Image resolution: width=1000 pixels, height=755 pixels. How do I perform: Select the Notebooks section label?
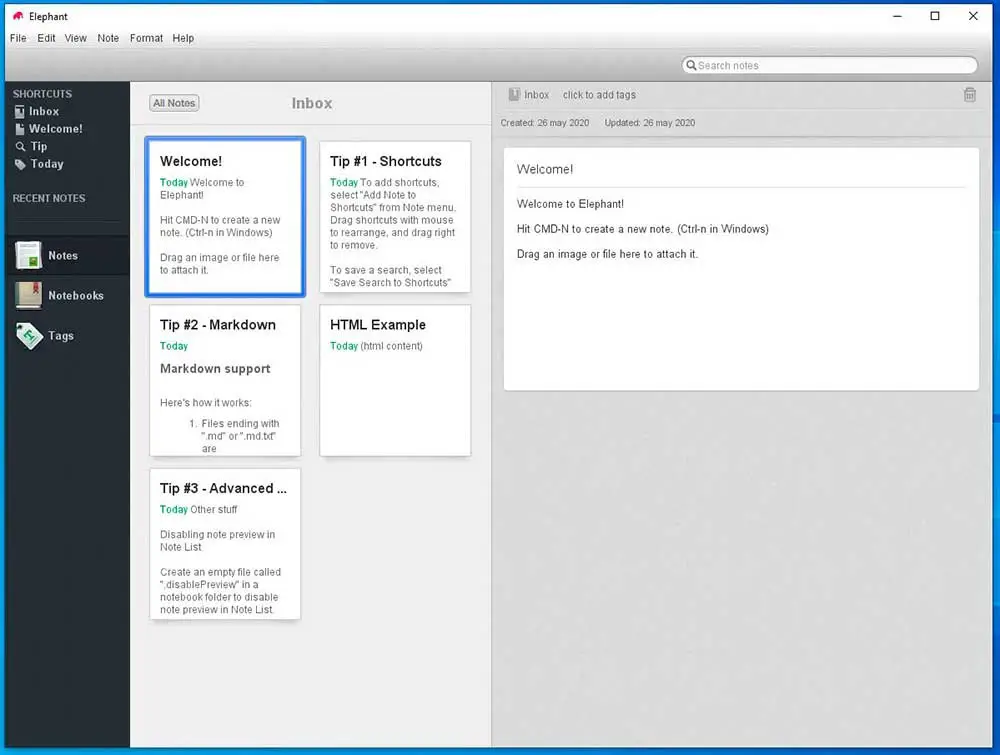pyautogui.click(x=76, y=296)
